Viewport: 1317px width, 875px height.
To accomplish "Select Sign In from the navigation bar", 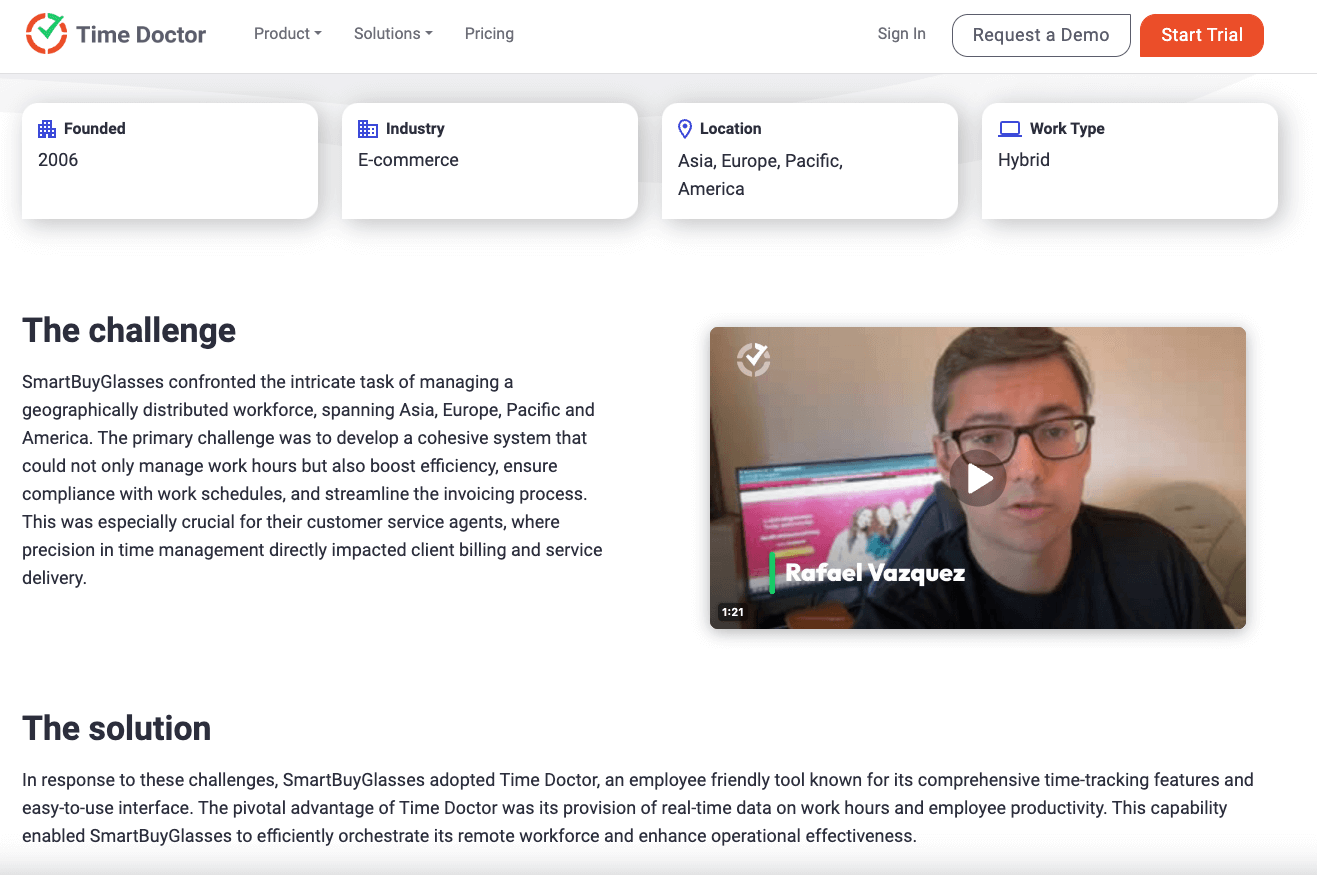I will (x=901, y=33).
